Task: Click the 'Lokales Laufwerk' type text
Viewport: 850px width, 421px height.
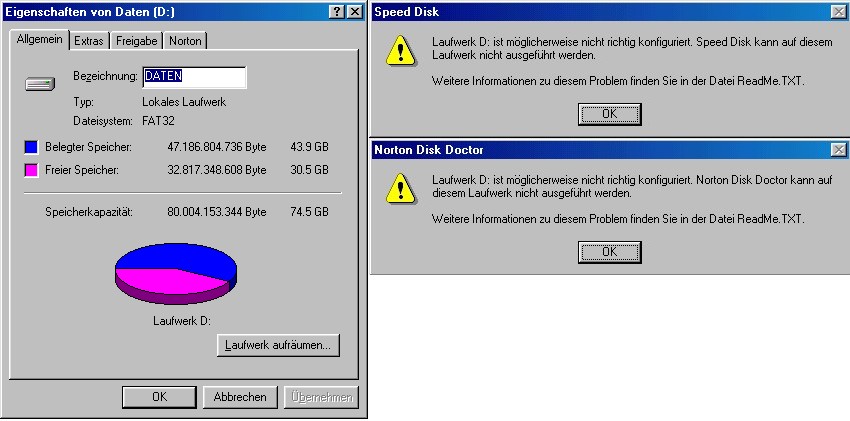Action: 184,102
